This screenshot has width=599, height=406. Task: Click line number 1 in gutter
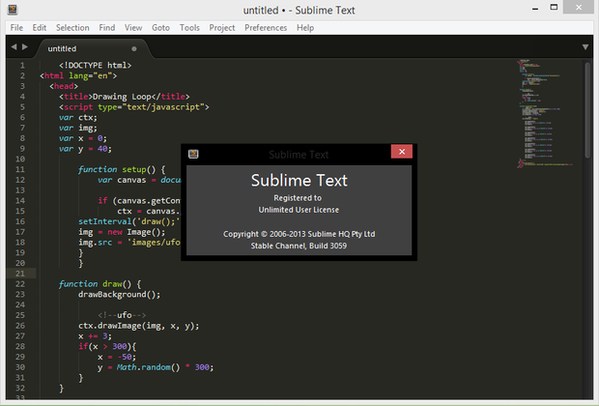(23, 65)
